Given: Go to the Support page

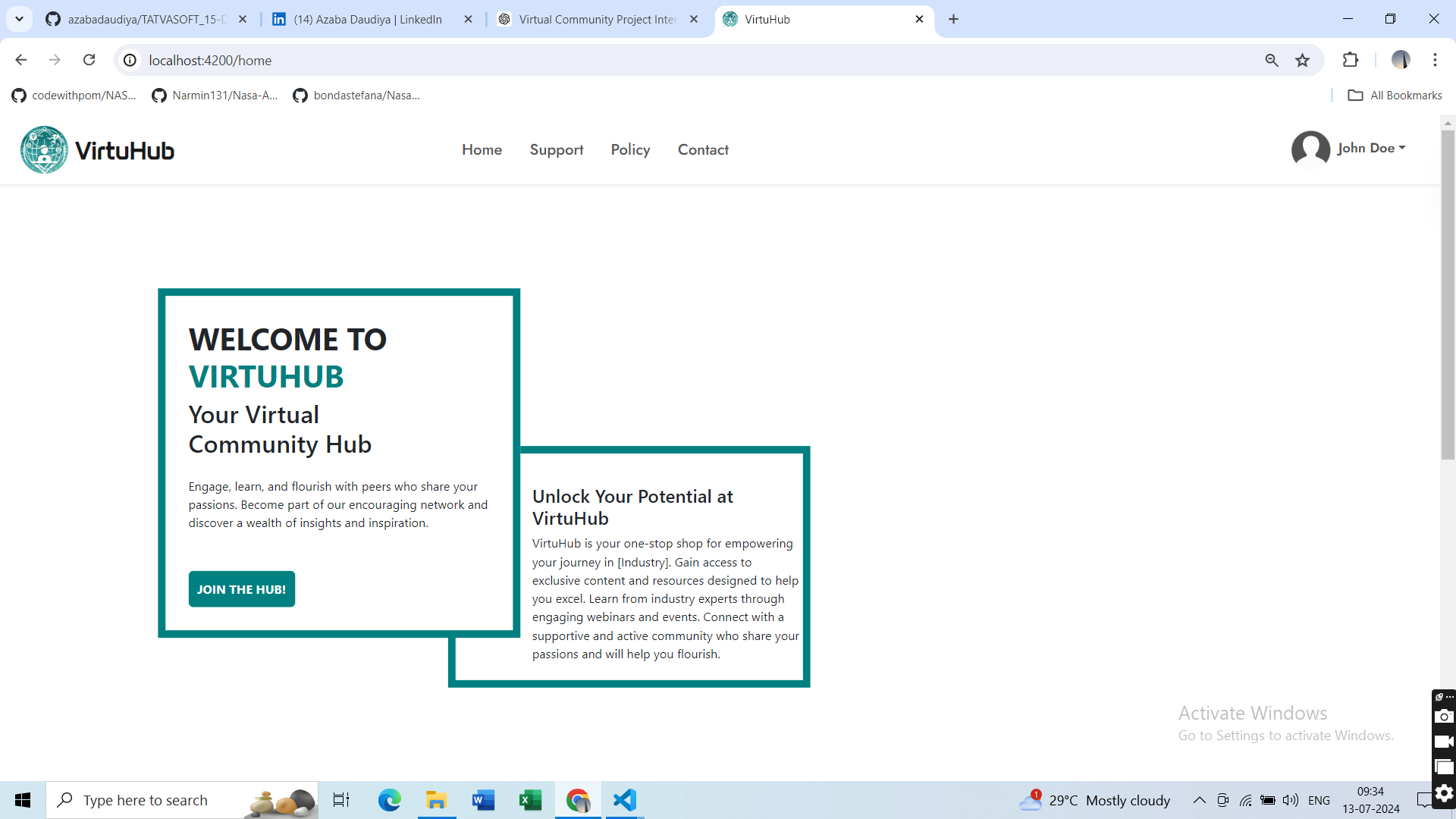Looking at the screenshot, I should click(557, 149).
